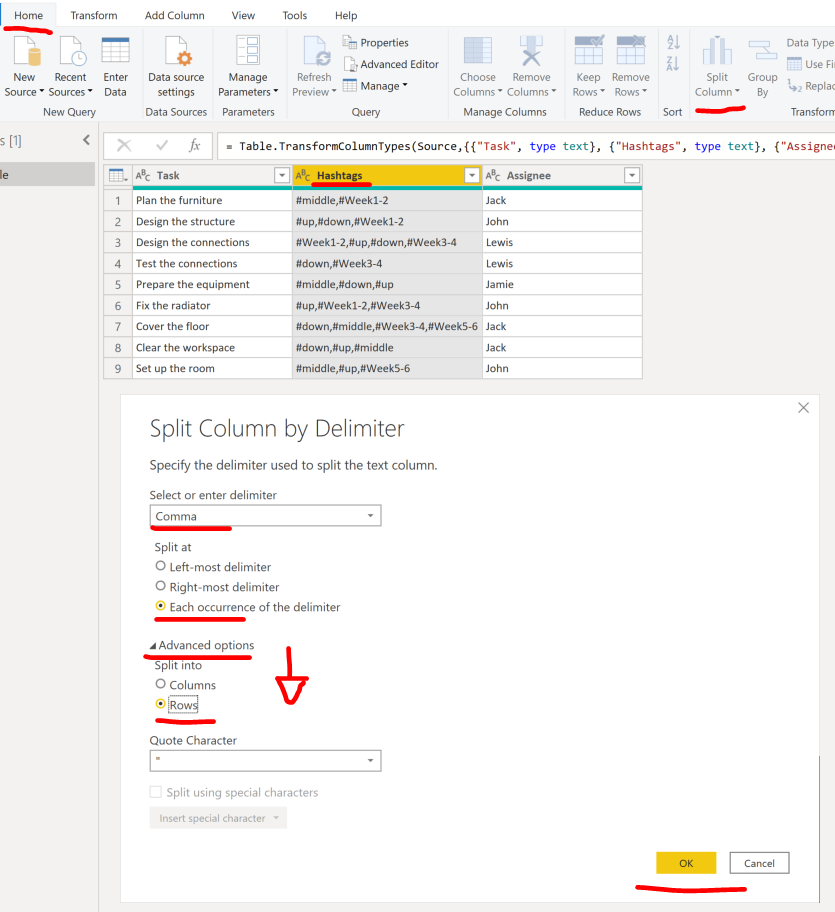Switch to the View tab

(243, 15)
